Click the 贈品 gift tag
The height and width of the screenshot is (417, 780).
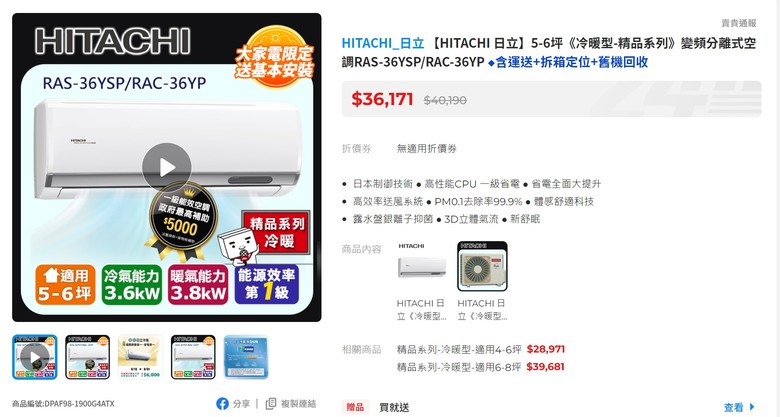point(355,408)
